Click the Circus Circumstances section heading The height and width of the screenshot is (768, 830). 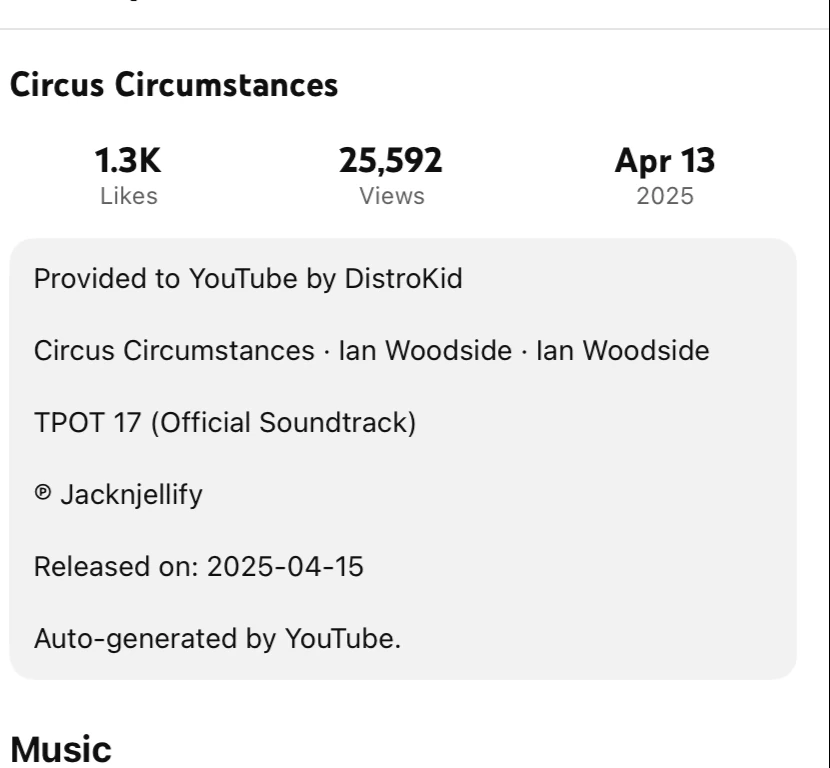(x=173, y=85)
